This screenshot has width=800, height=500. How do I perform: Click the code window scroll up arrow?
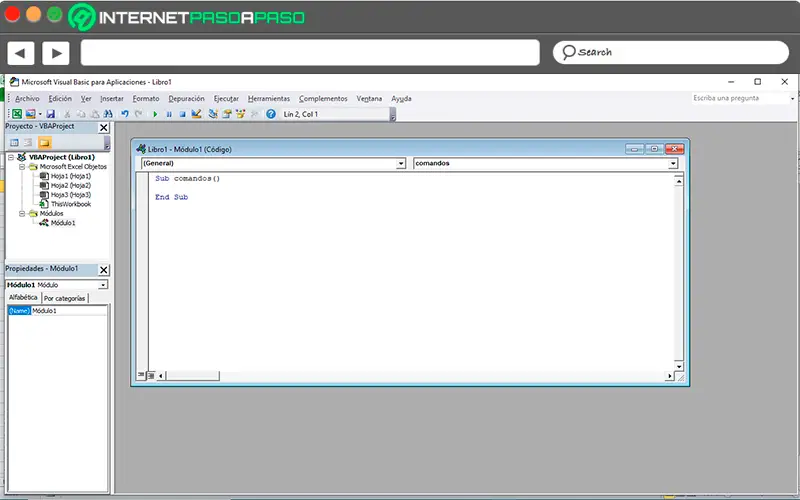tap(679, 181)
